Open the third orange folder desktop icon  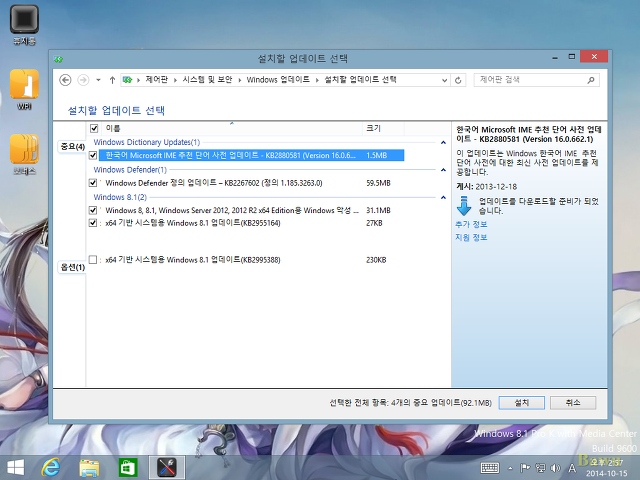pyautogui.click(x=24, y=155)
